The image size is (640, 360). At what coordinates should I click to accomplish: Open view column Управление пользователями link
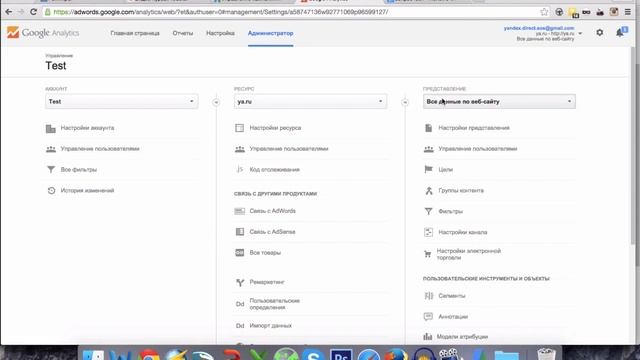click(478, 149)
